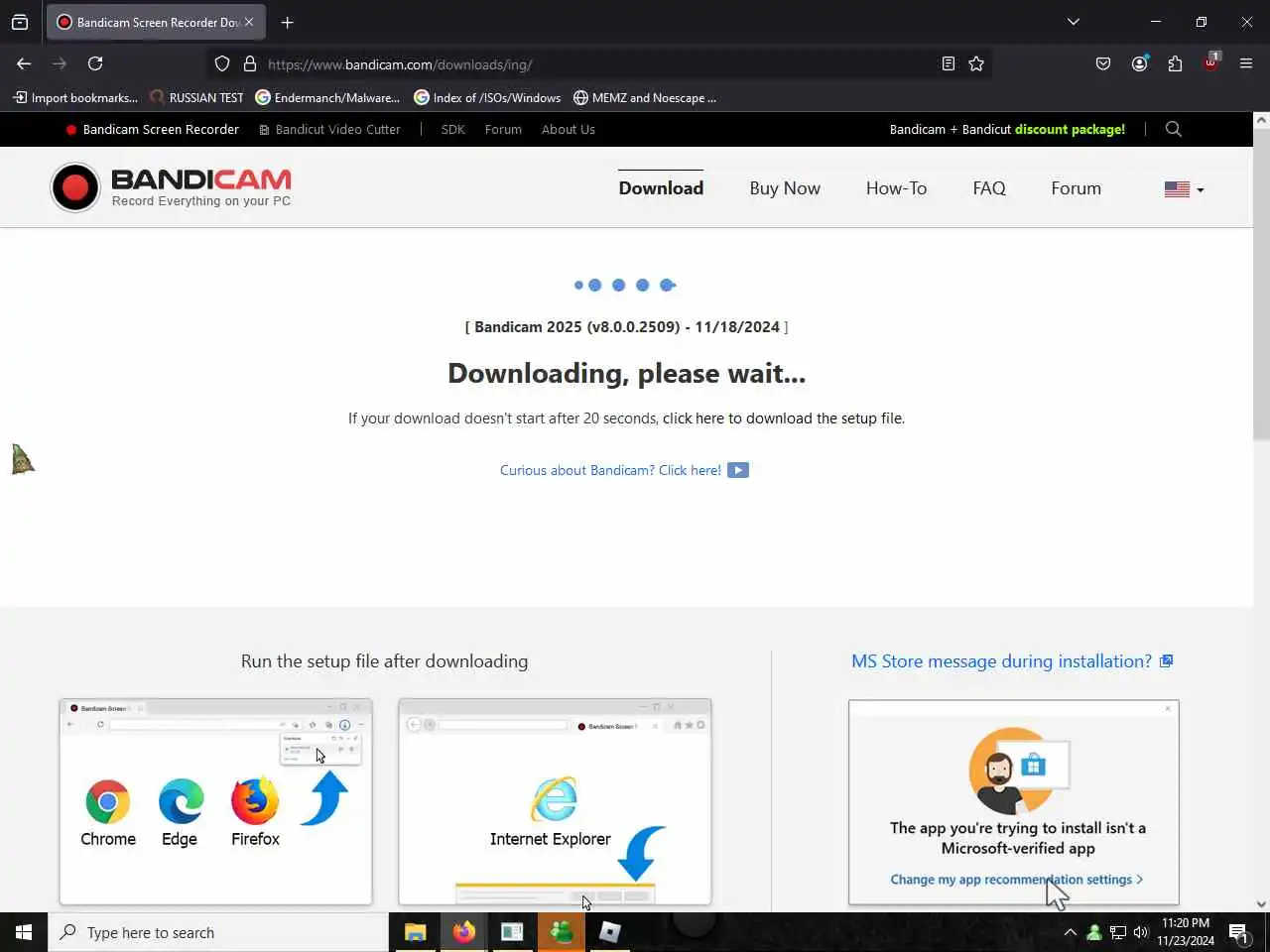Image resolution: width=1270 pixels, height=952 pixels.
Task: Open the extensions puzzle icon
Action: pyautogui.click(x=1175, y=63)
